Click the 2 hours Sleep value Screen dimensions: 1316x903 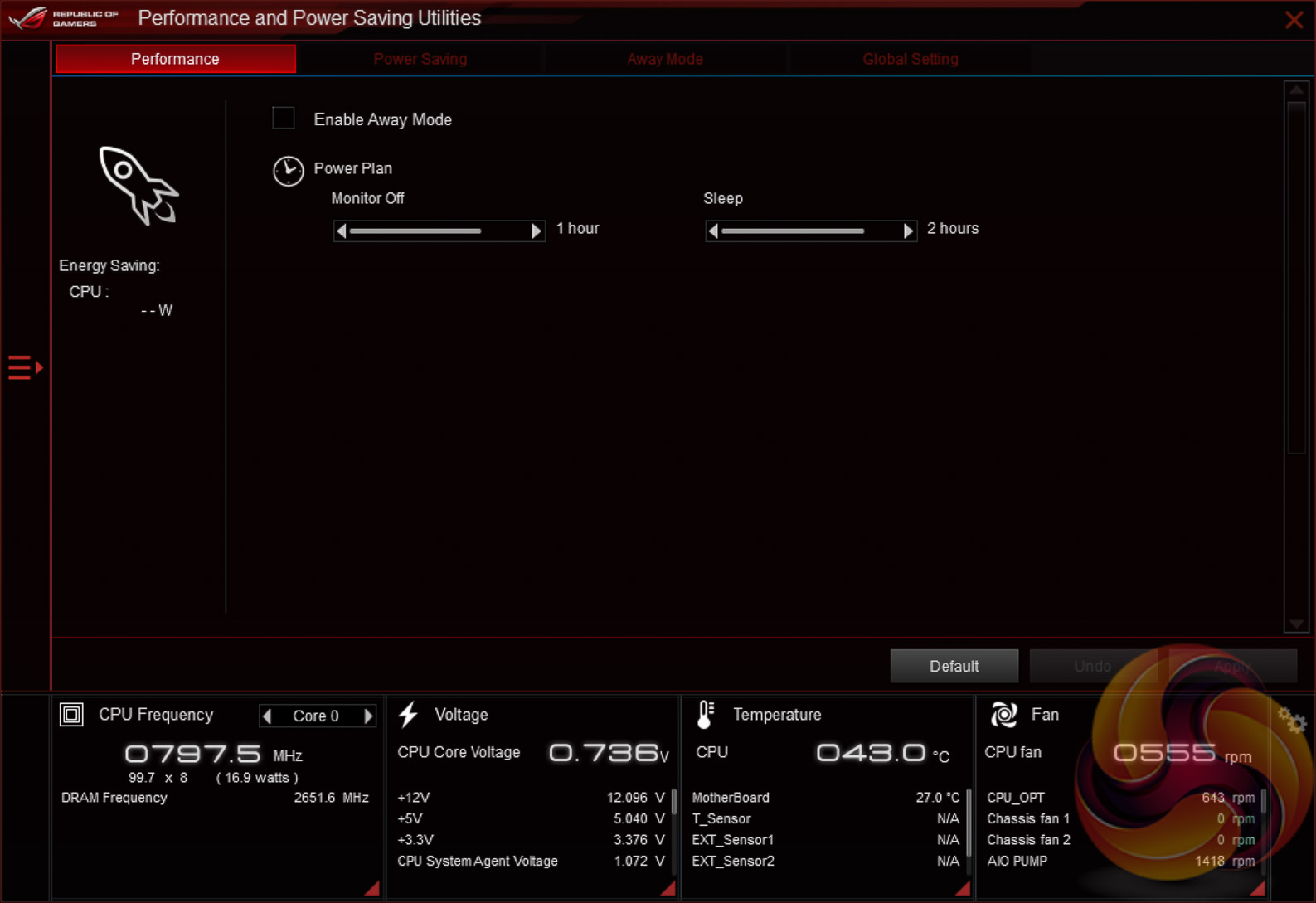click(x=953, y=228)
